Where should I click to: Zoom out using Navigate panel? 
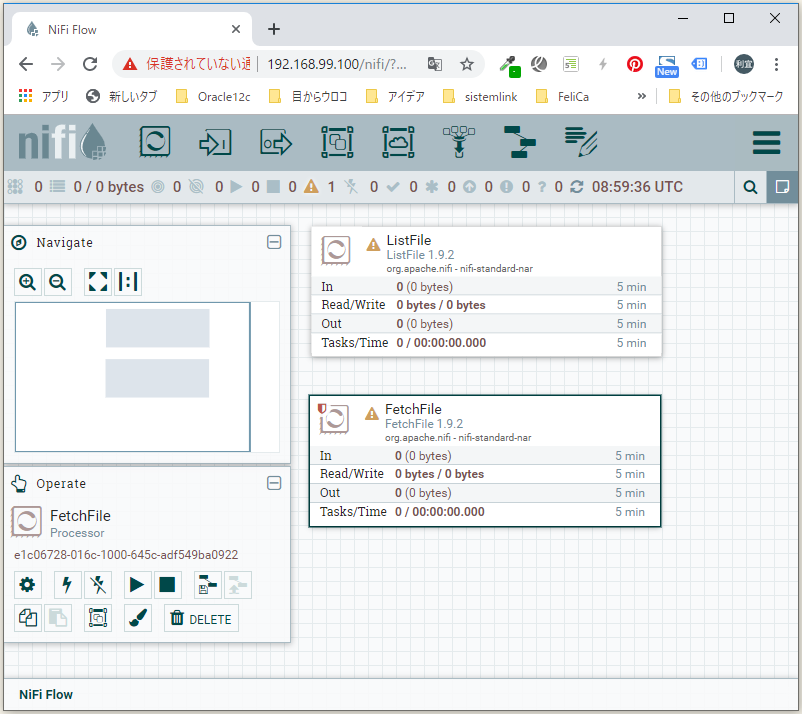57,282
